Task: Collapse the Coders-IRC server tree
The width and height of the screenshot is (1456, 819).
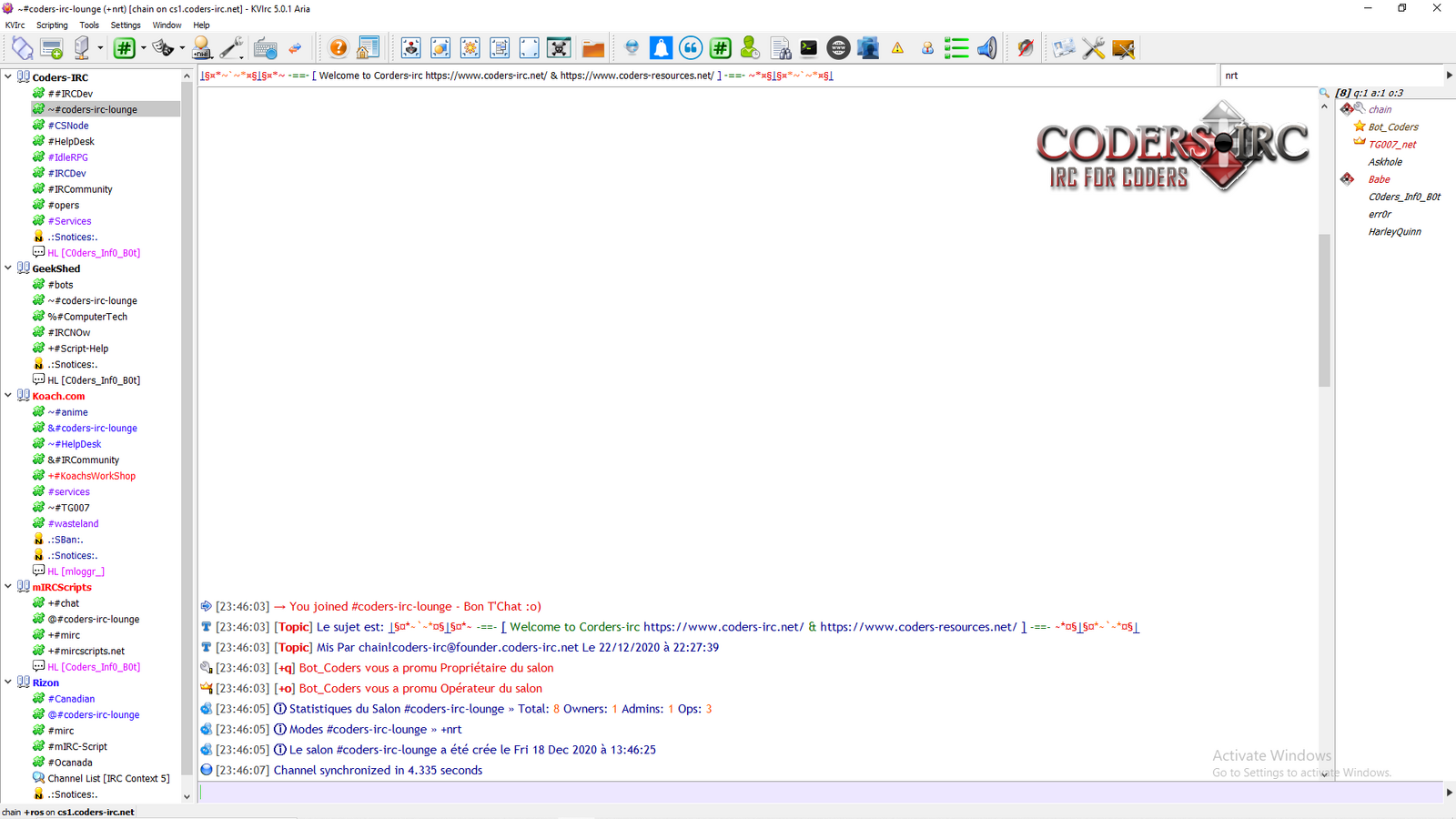Action: tap(8, 77)
